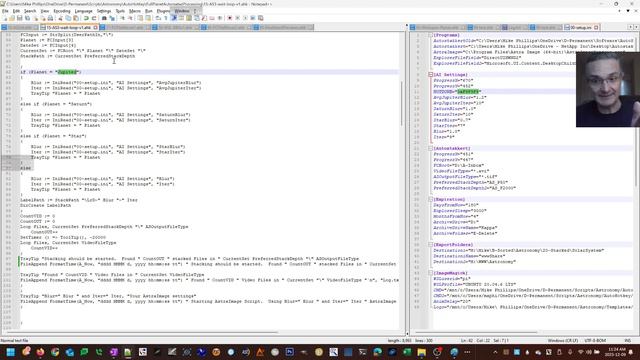Screen dimensions: 640x360
Task: Save the current file from the toolbar
Action: 19,18
